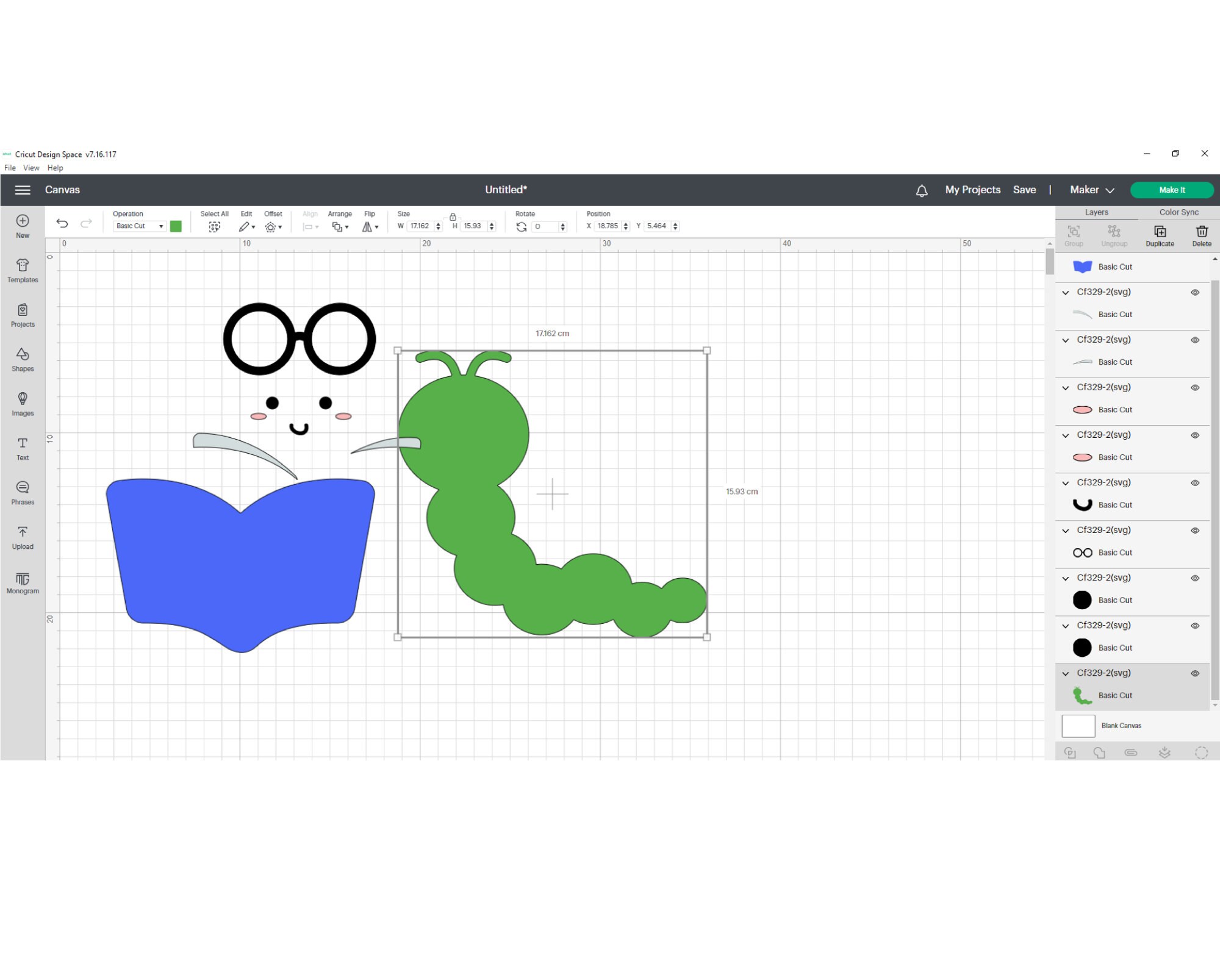Open the File menu
The height and width of the screenshot is (980, 1220).
10,168
